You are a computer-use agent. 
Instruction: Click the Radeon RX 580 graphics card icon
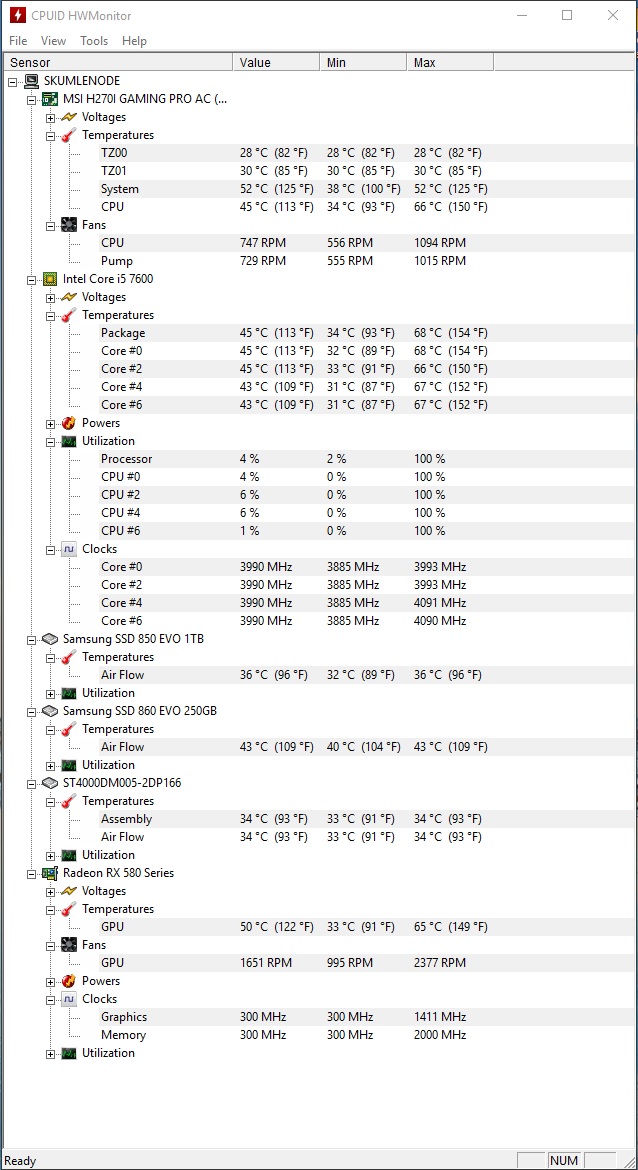point(50,873)
